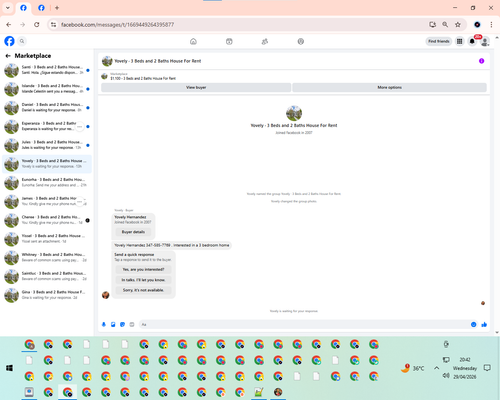Go back using the Marketplace back arrow

pyautogui.click(x=8, y=56)
